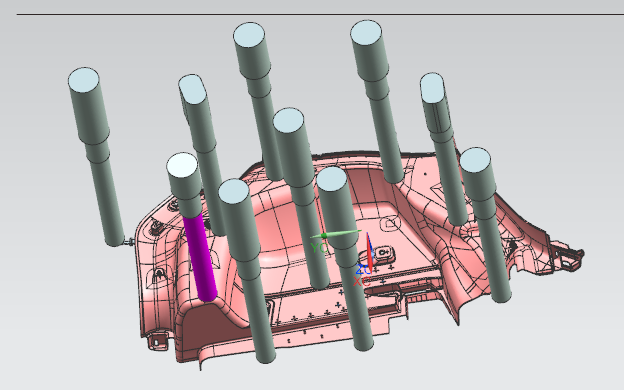The image size is (624, 390).
Task: Click the red XC axis label
Action: [x=361, y=282]
